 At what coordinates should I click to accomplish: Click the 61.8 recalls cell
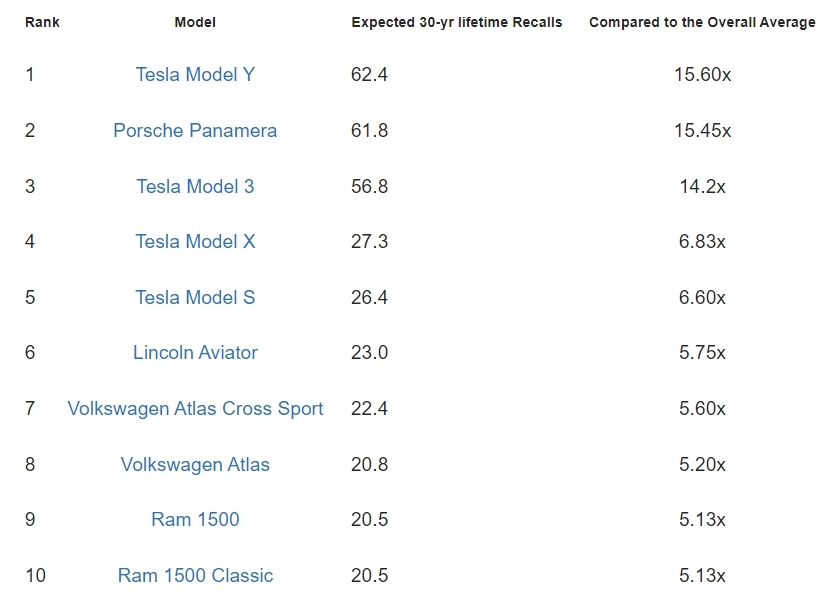coord(369,131)
